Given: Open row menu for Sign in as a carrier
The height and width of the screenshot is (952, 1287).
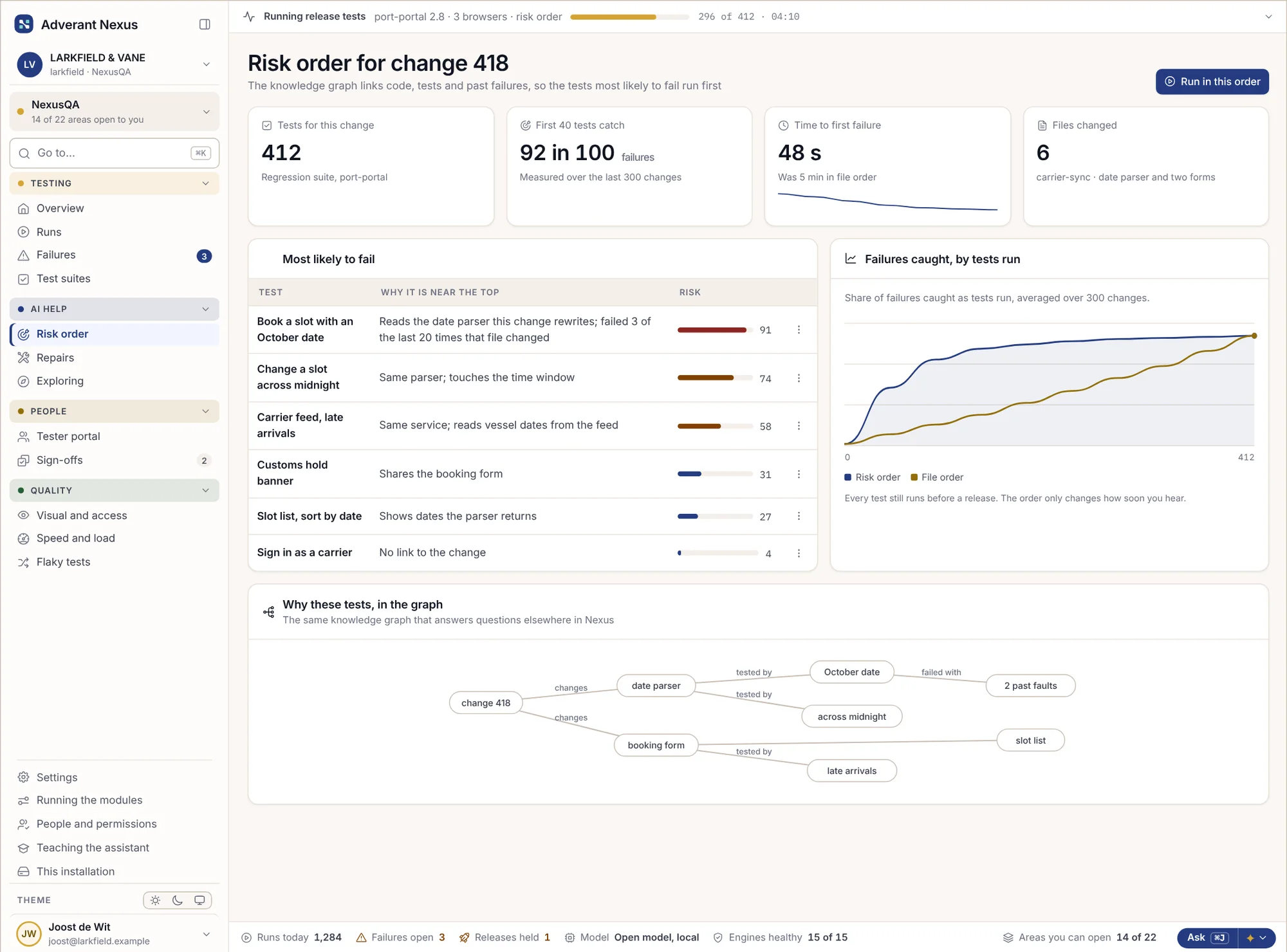Looking at the screenshot, I should point(799,553).
